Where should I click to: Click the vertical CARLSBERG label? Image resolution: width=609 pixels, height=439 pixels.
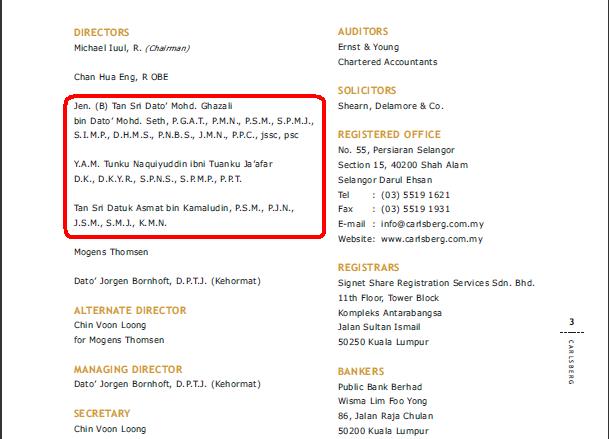click(x=571, y=362)
